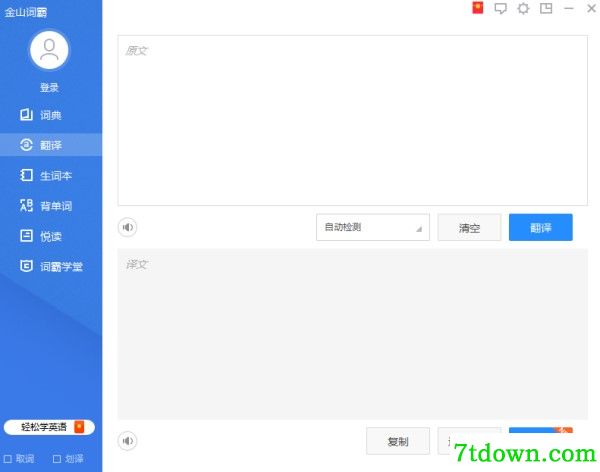The image size is (600, 472).
Task: Click into the 原文 source text box
Action: (x=352, y=120)
